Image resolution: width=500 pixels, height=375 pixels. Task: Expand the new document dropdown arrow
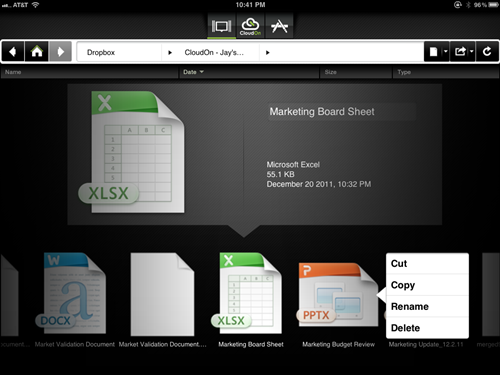pyautogui.click(x=446, y=52)
